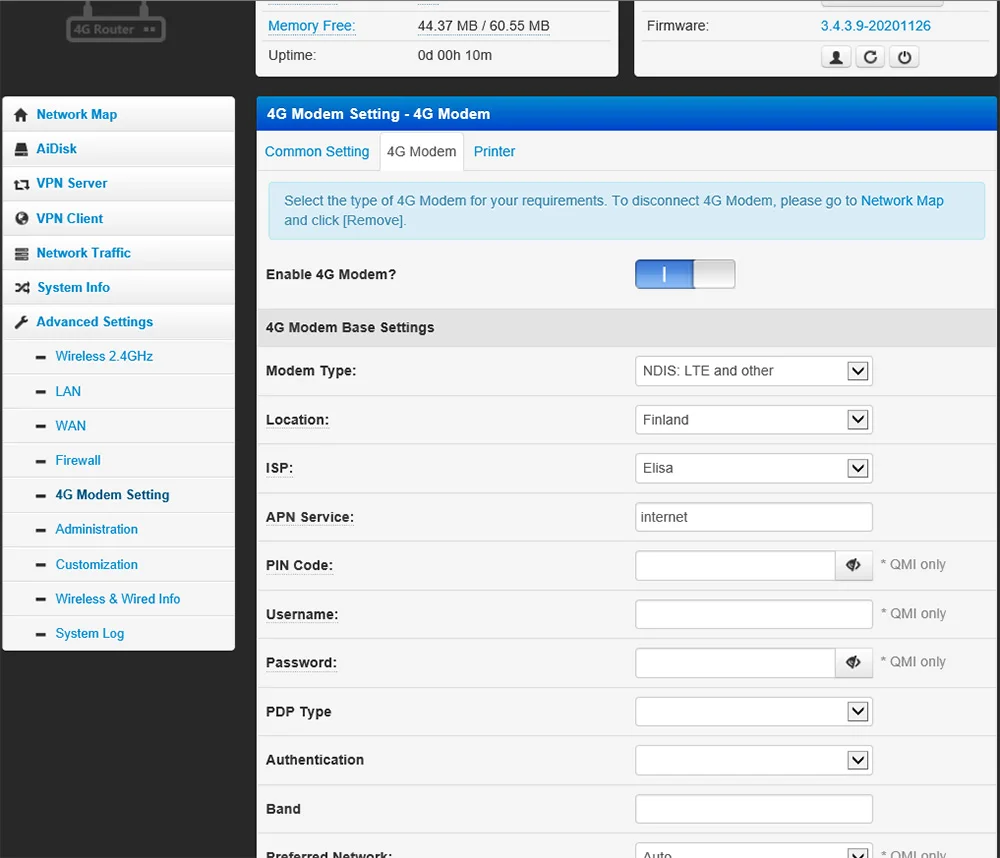
Task: Toggle the Enable 4G Modem switch
Action: click(685, 274)
